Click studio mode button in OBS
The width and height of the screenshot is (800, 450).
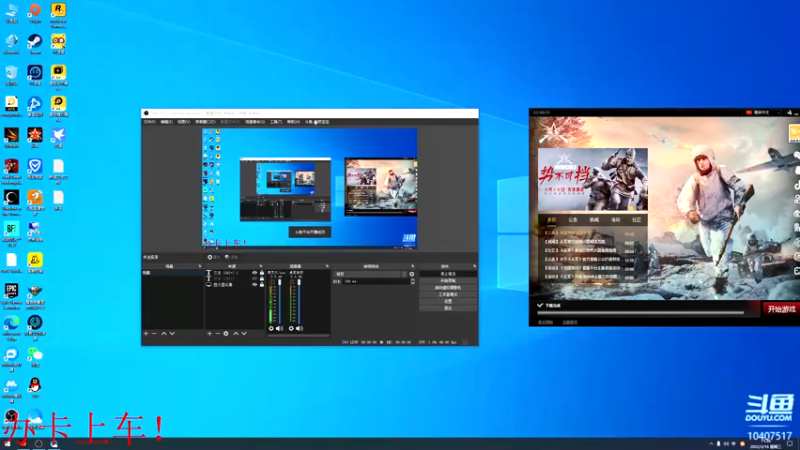pyautogui.click(x=448, y=294)
